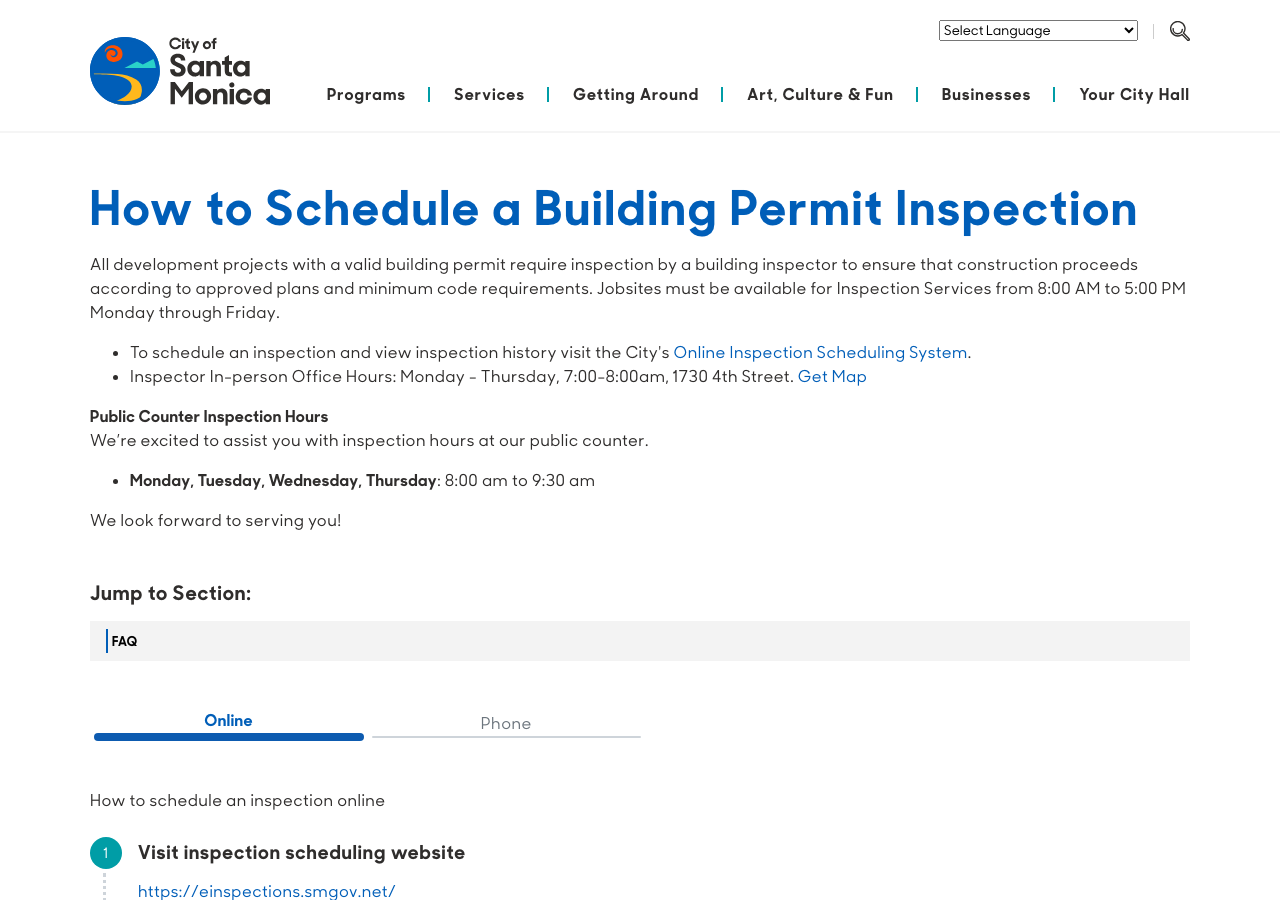Open the Select Language dropdown
The image size is (1280, 900).
click(1038, 31)
